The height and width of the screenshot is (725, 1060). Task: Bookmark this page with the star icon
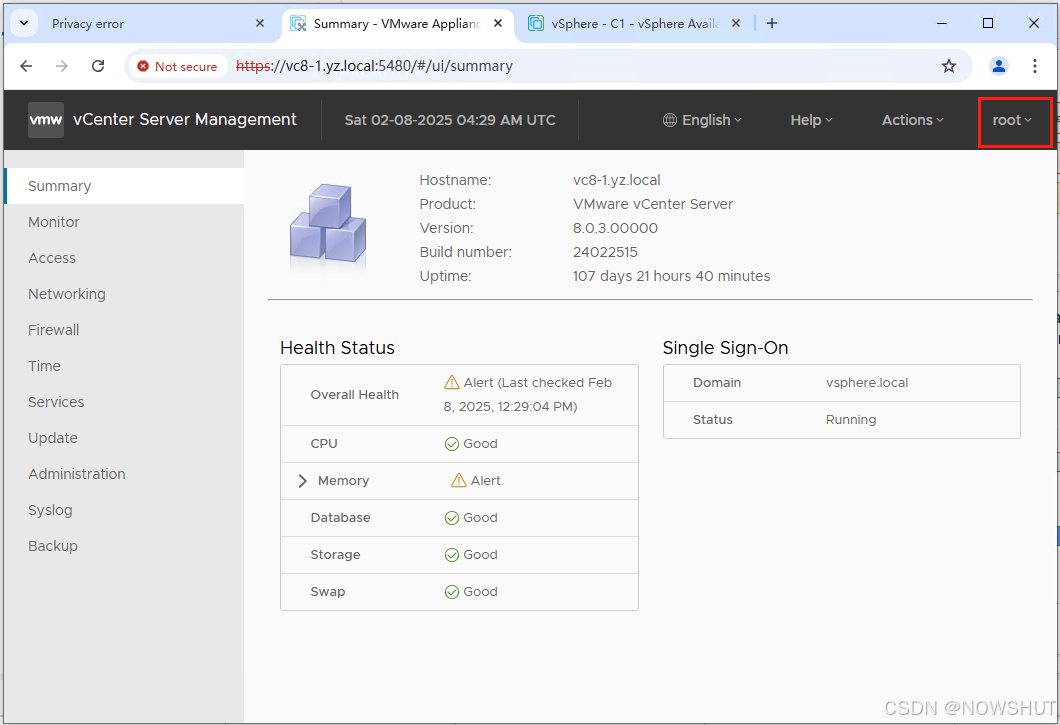(x=948, y=66)
